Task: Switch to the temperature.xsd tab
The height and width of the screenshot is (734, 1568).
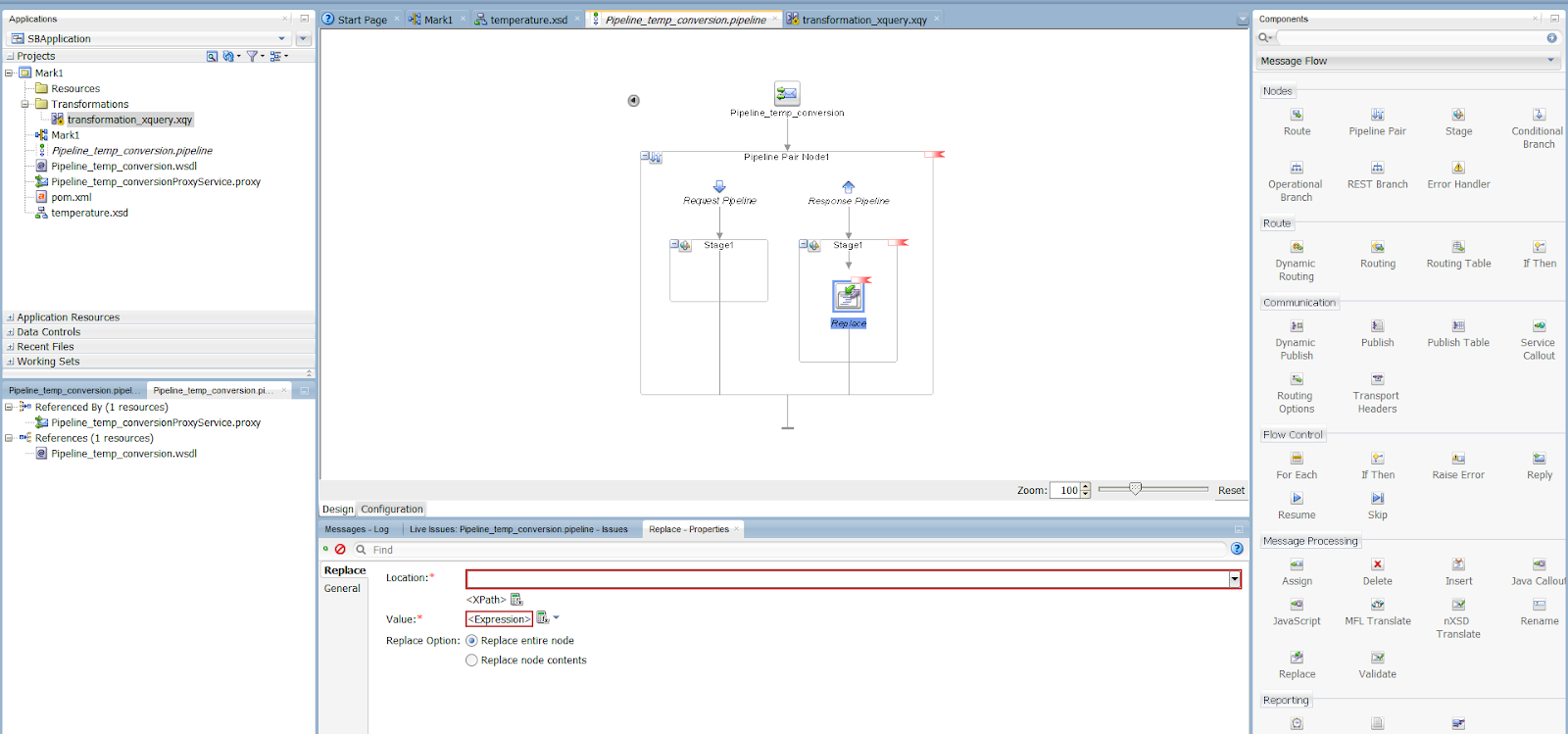Action: tap(528, 20)
